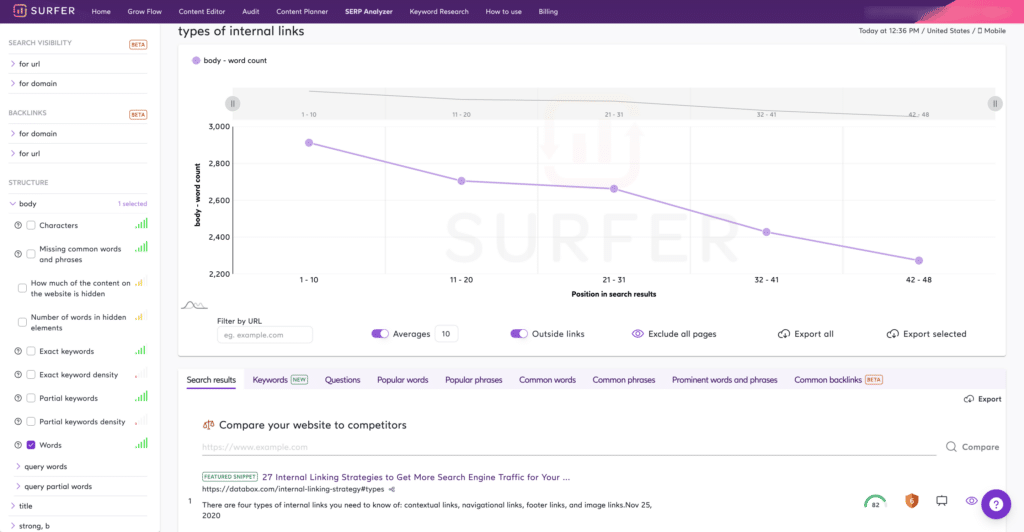
Task: Click the Export all cloud icon
Action: click(784, 334)
